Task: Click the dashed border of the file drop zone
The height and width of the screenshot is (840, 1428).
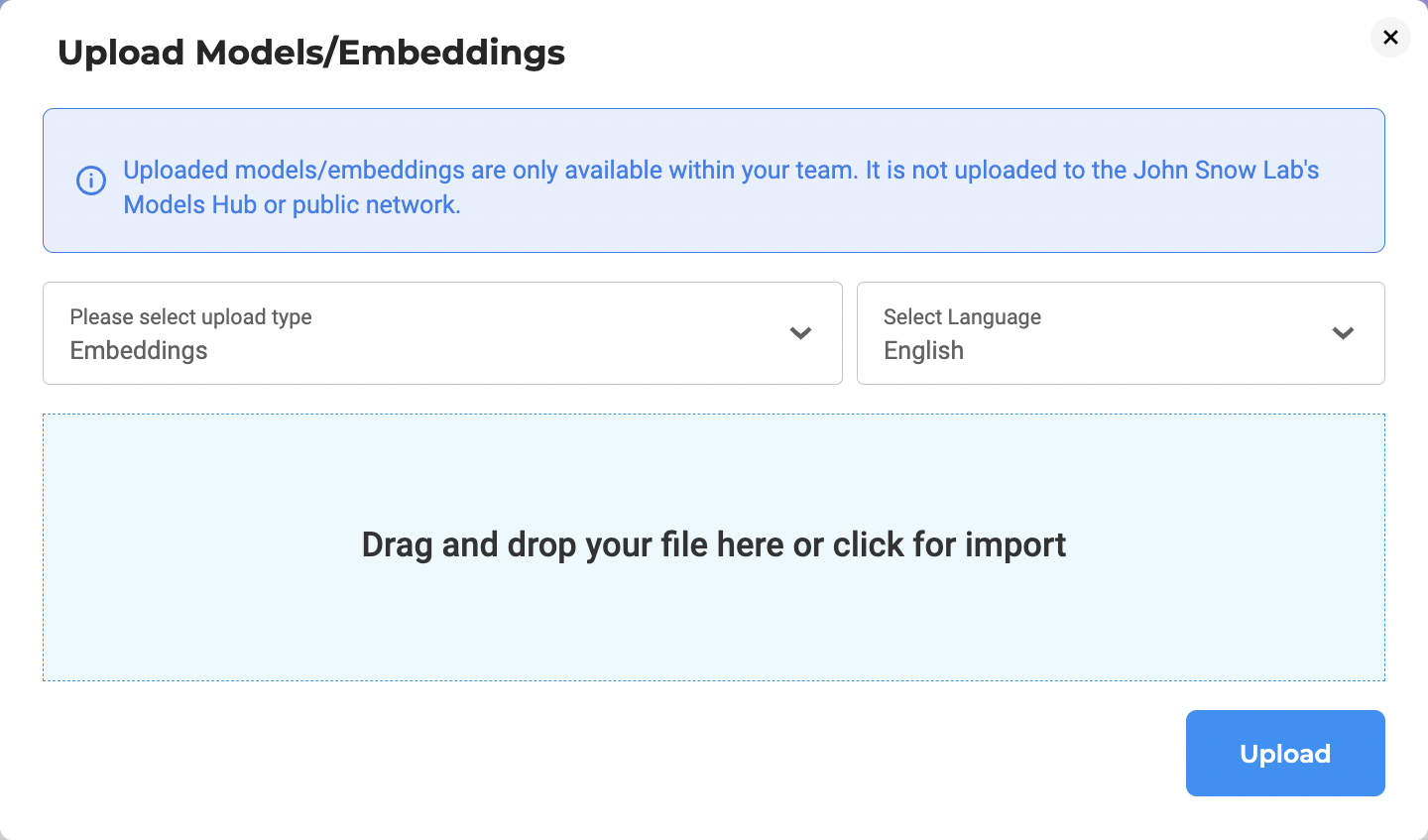Action: 714,415
